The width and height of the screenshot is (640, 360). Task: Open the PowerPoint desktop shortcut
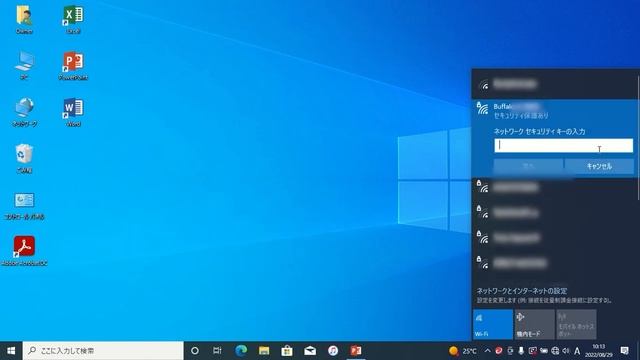tap(73, 65)
